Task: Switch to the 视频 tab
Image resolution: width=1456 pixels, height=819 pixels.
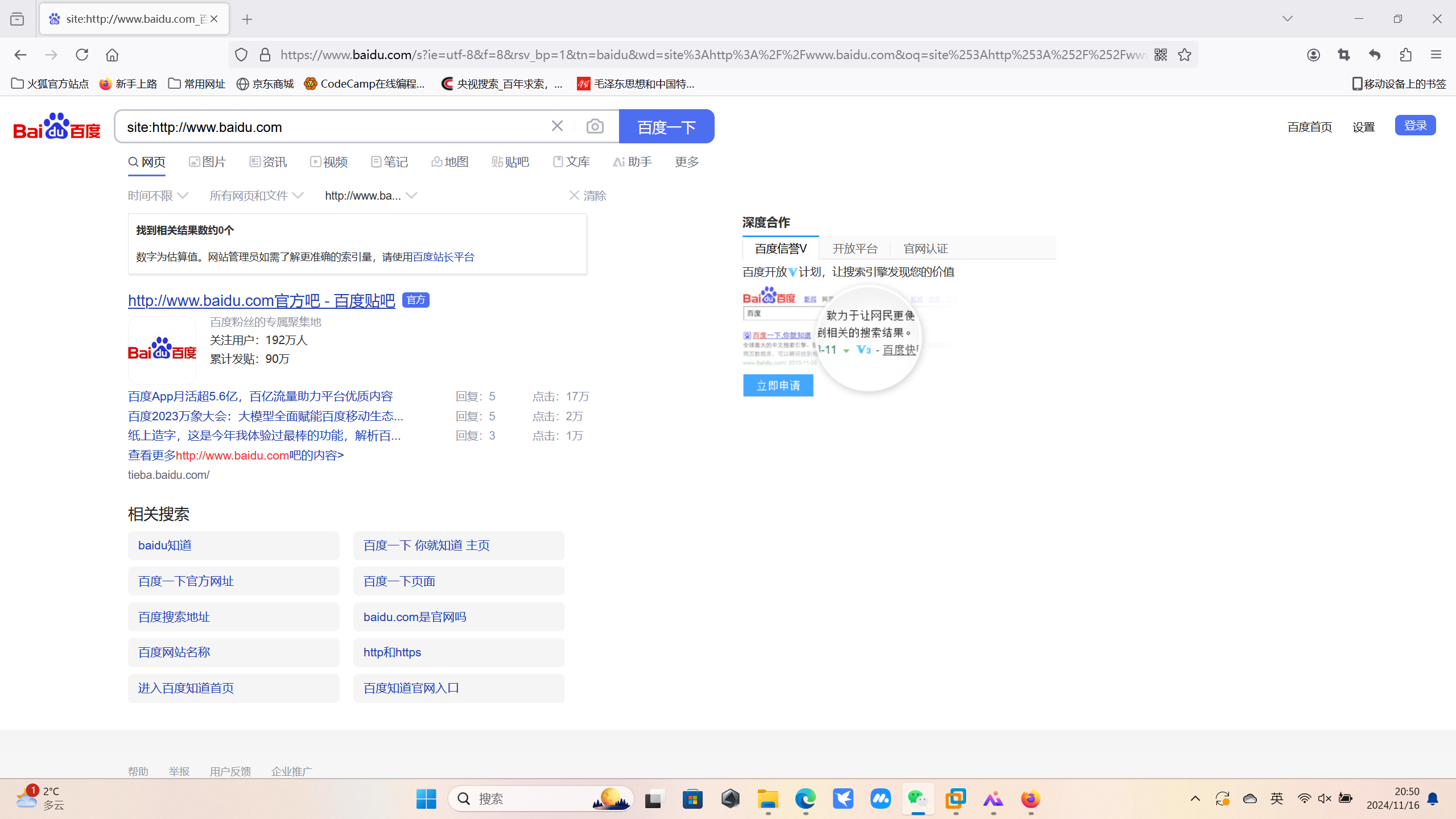Action: (x=329, y=162)
